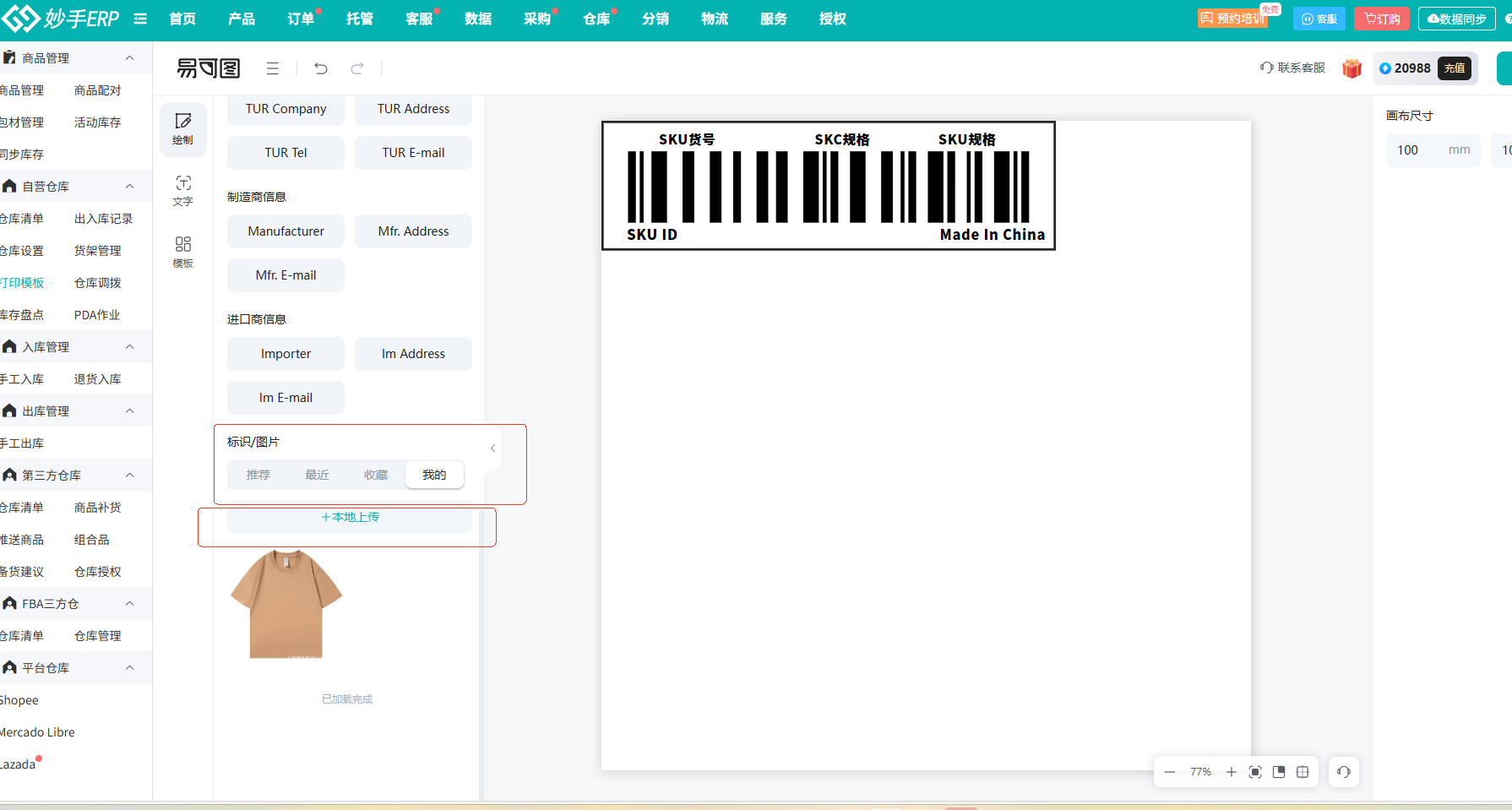Click the red gift box icon
Image resolution: width=1512 pixels, height=810 pixels.
(x=1352, y=68)
